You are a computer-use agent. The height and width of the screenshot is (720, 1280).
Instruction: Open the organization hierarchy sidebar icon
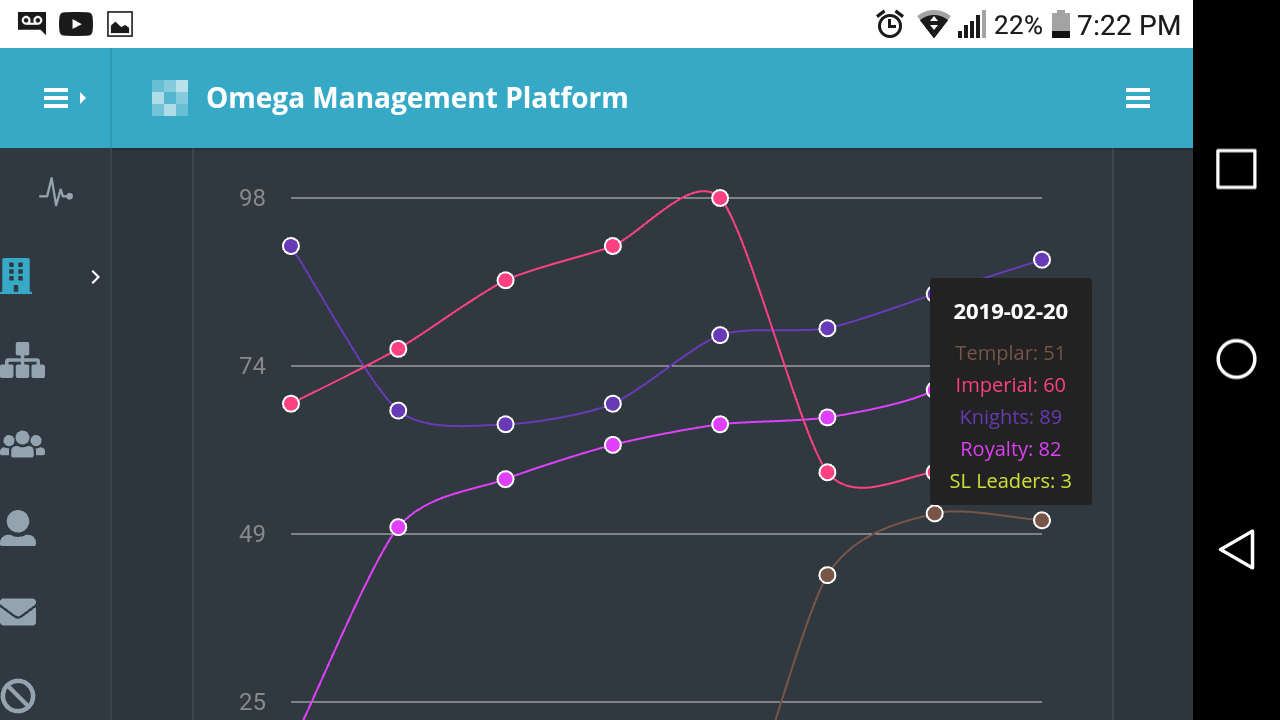pos(22,360)
